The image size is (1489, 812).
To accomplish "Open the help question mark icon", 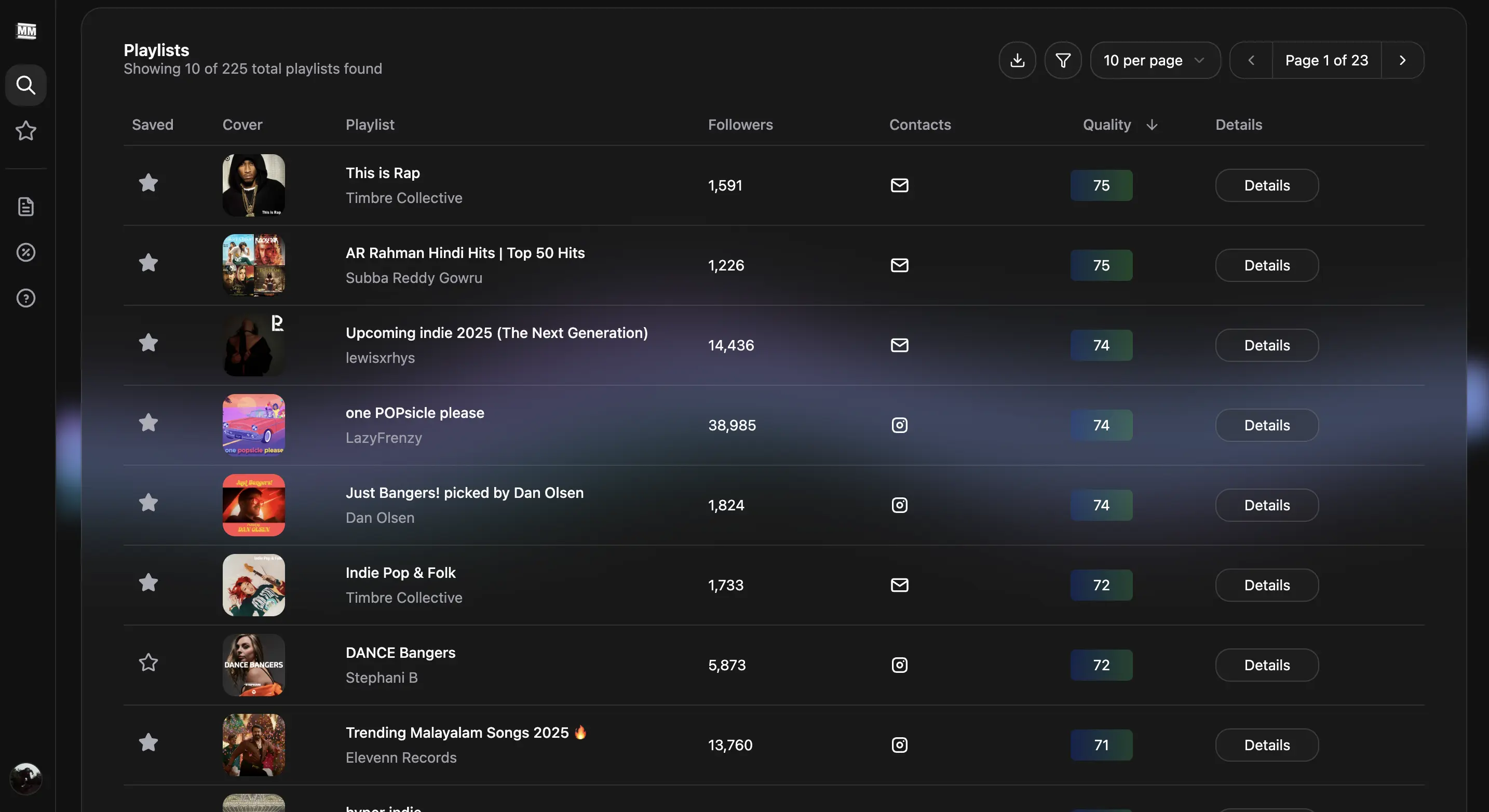I will click(26, 298).
